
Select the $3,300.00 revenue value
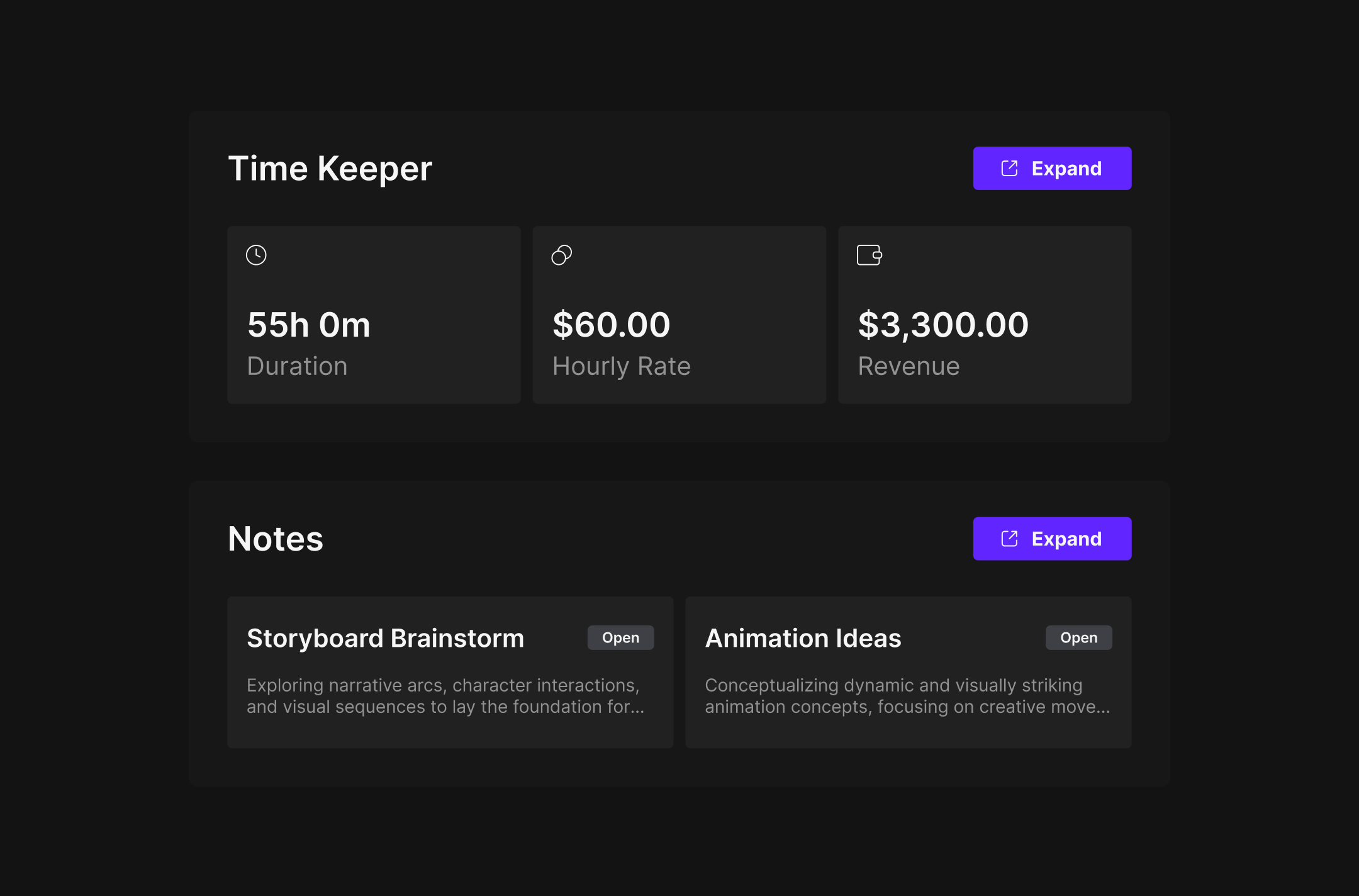(943, 325)
